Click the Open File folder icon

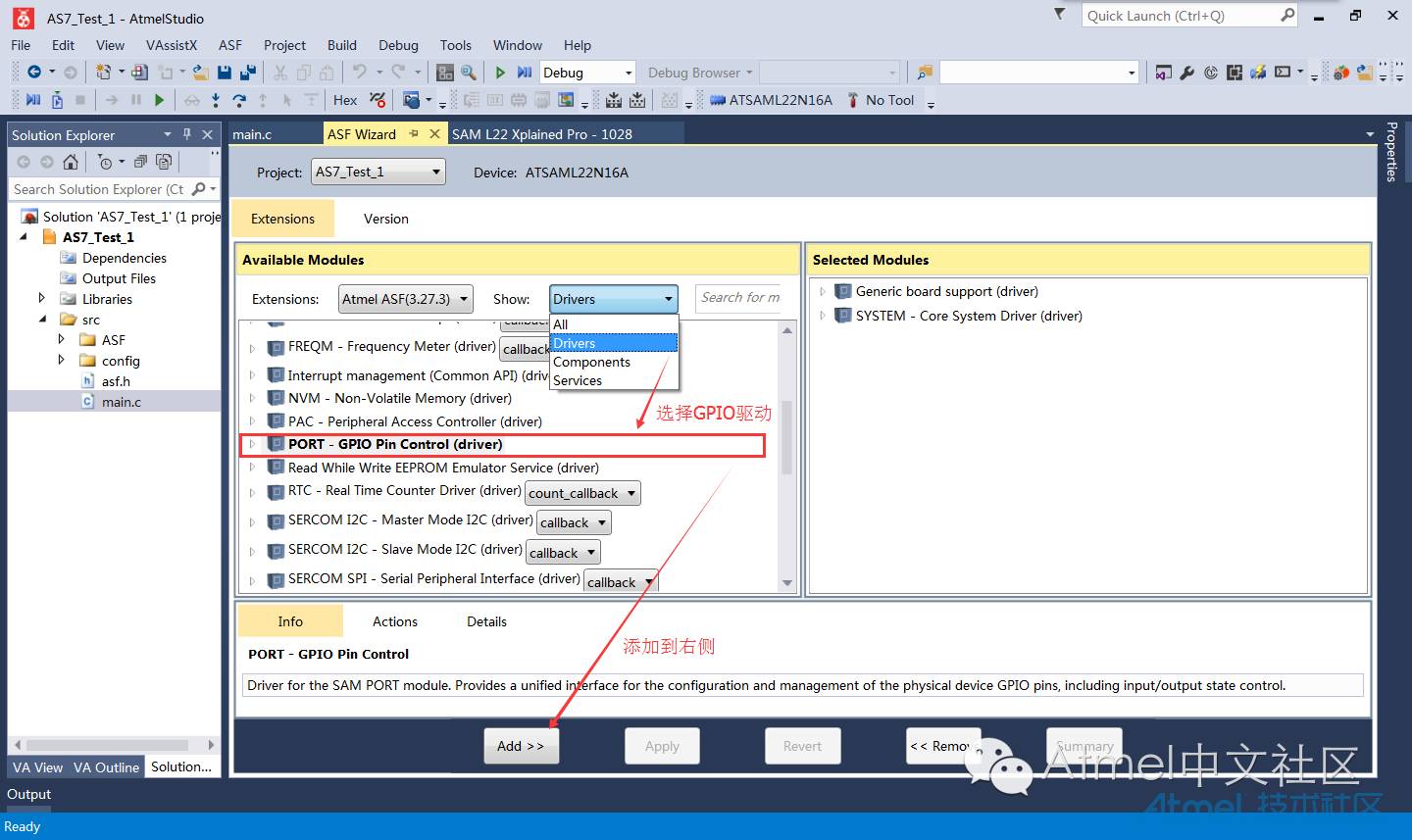tap(200, 72)
